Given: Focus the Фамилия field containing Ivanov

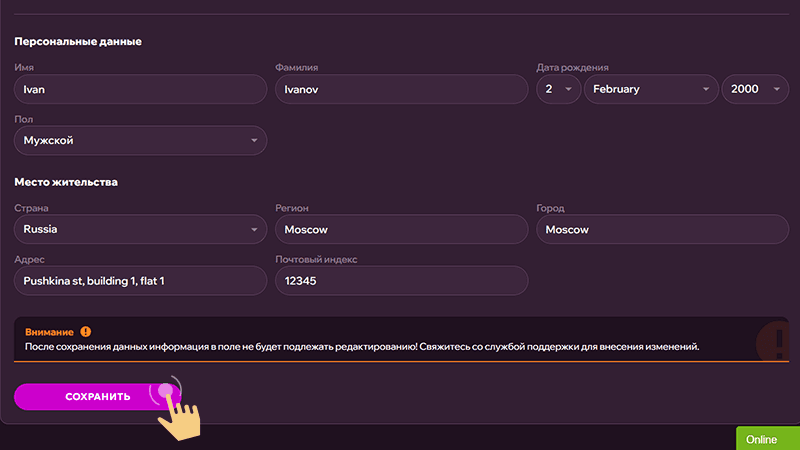Looking at the screenshot, I should pos(401,89).
